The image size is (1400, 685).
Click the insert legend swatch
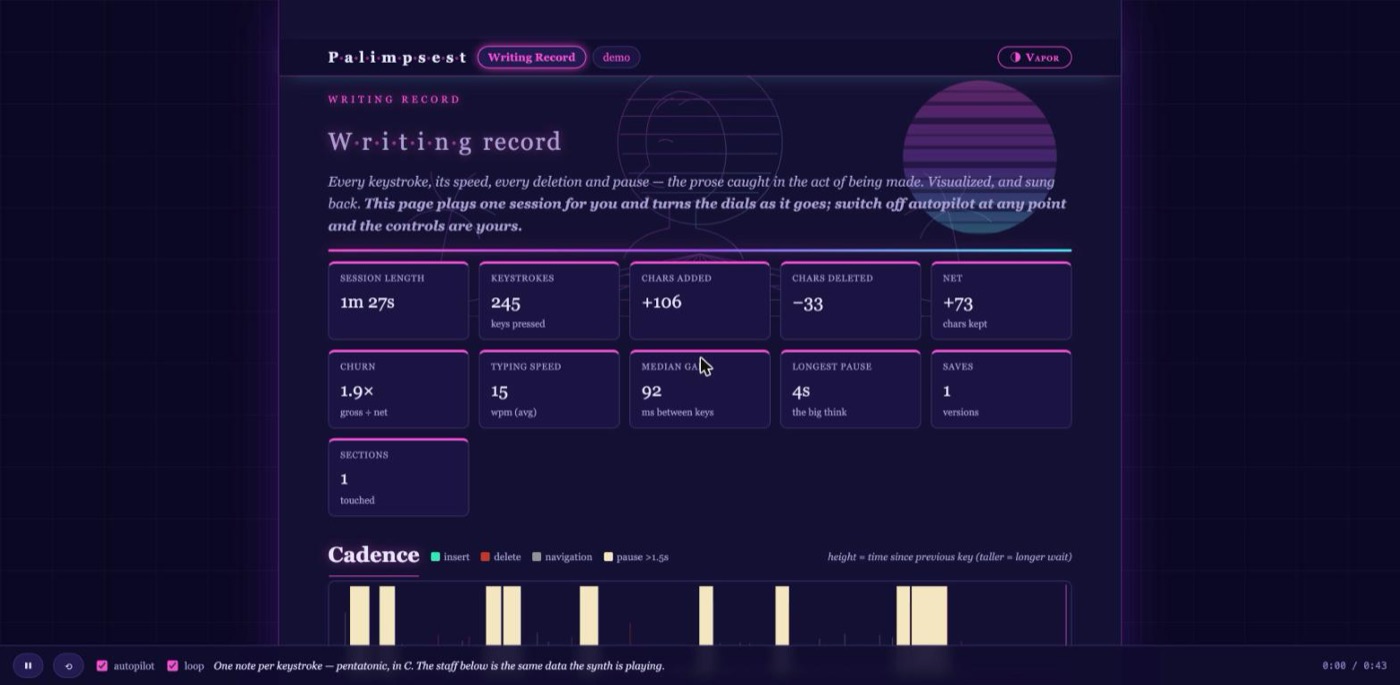pos(435,557)
